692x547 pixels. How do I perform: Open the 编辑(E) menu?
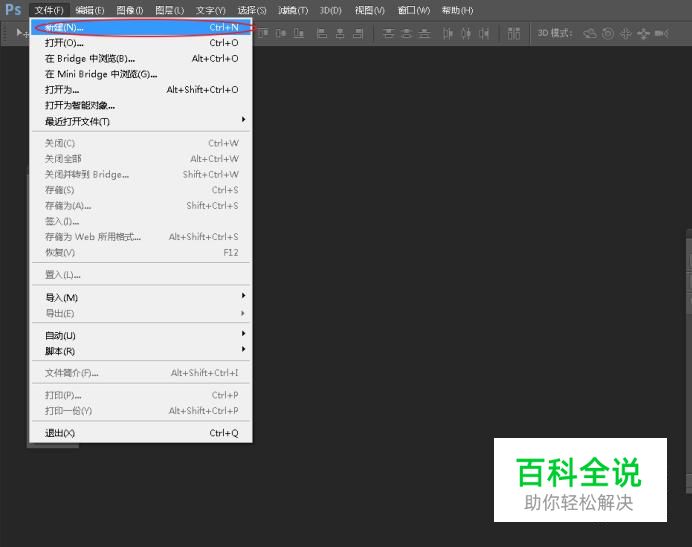(x=90, y=10)
